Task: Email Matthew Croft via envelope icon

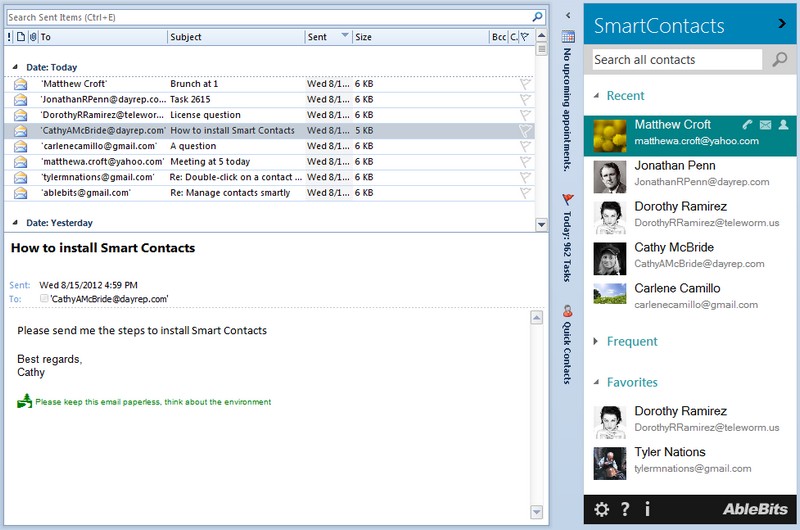Action: (x=765, y=124)
